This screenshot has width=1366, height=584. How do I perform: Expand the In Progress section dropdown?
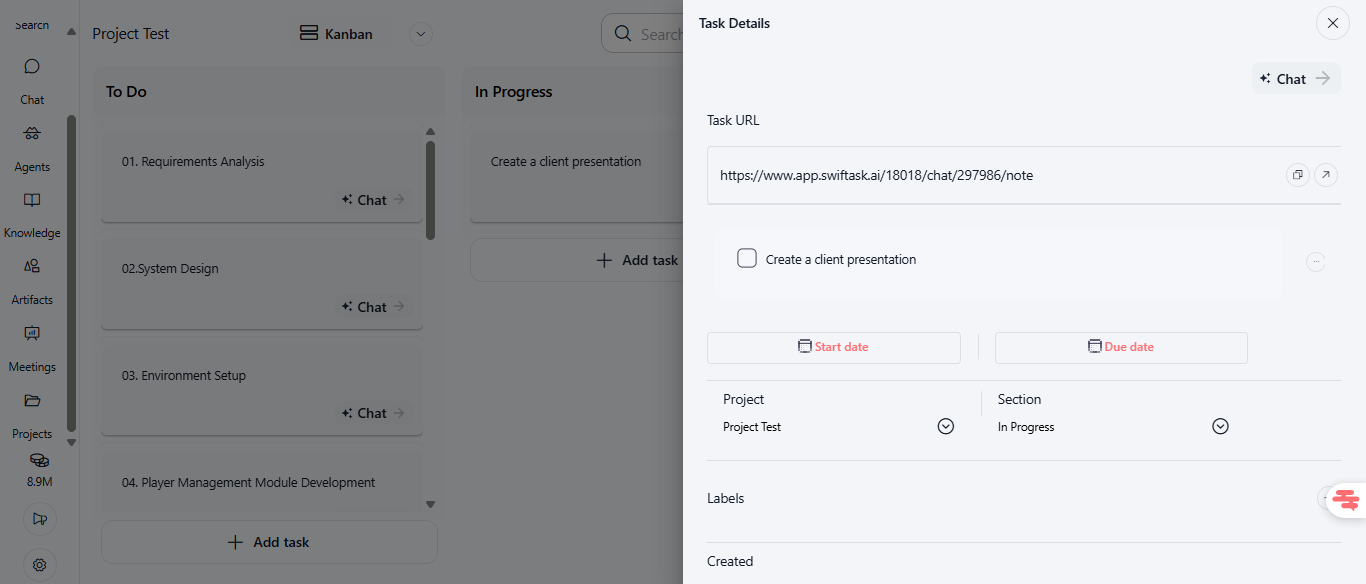click(x=1220, y=427)
